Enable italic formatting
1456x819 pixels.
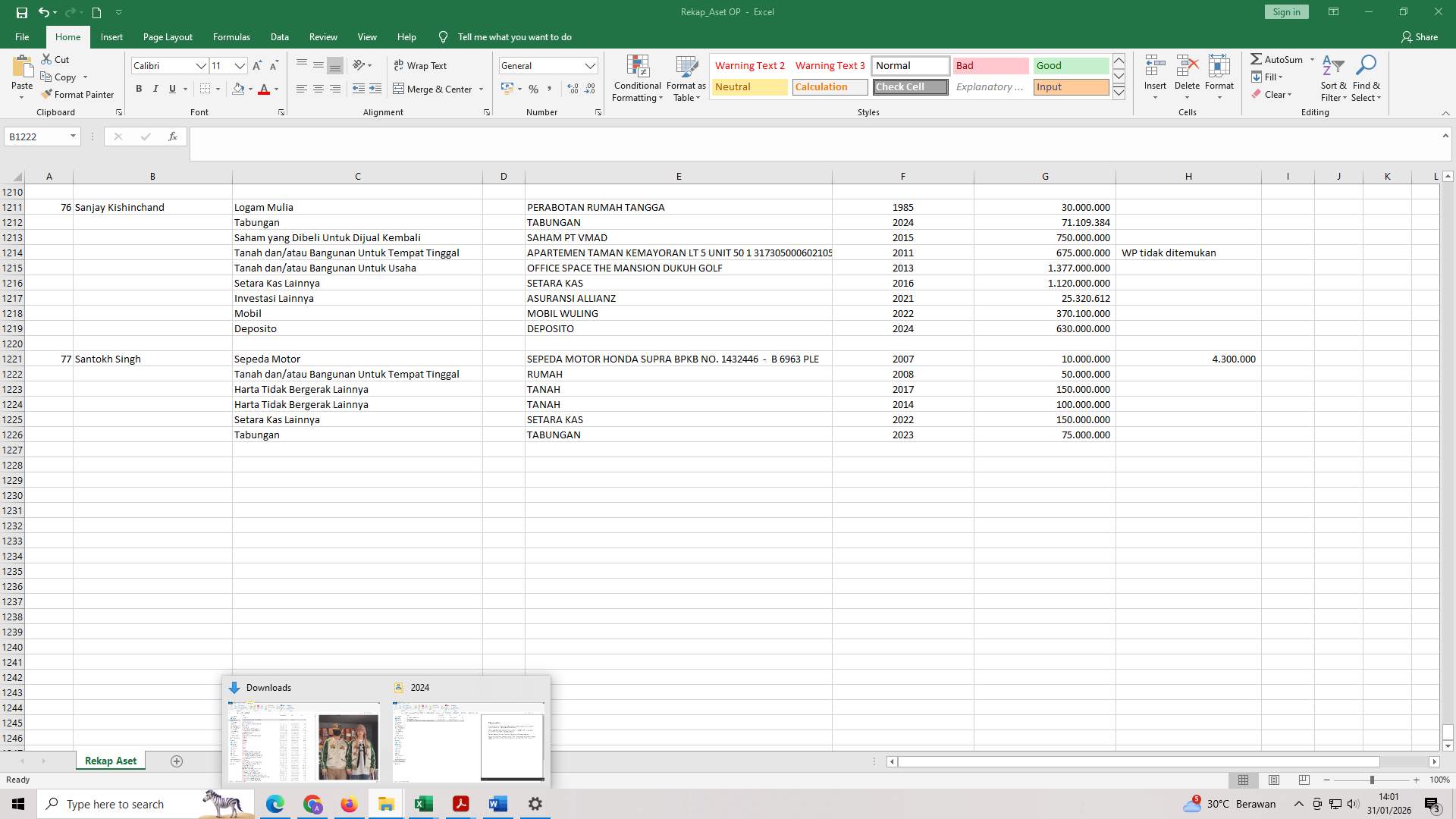[x=155, y=89]
